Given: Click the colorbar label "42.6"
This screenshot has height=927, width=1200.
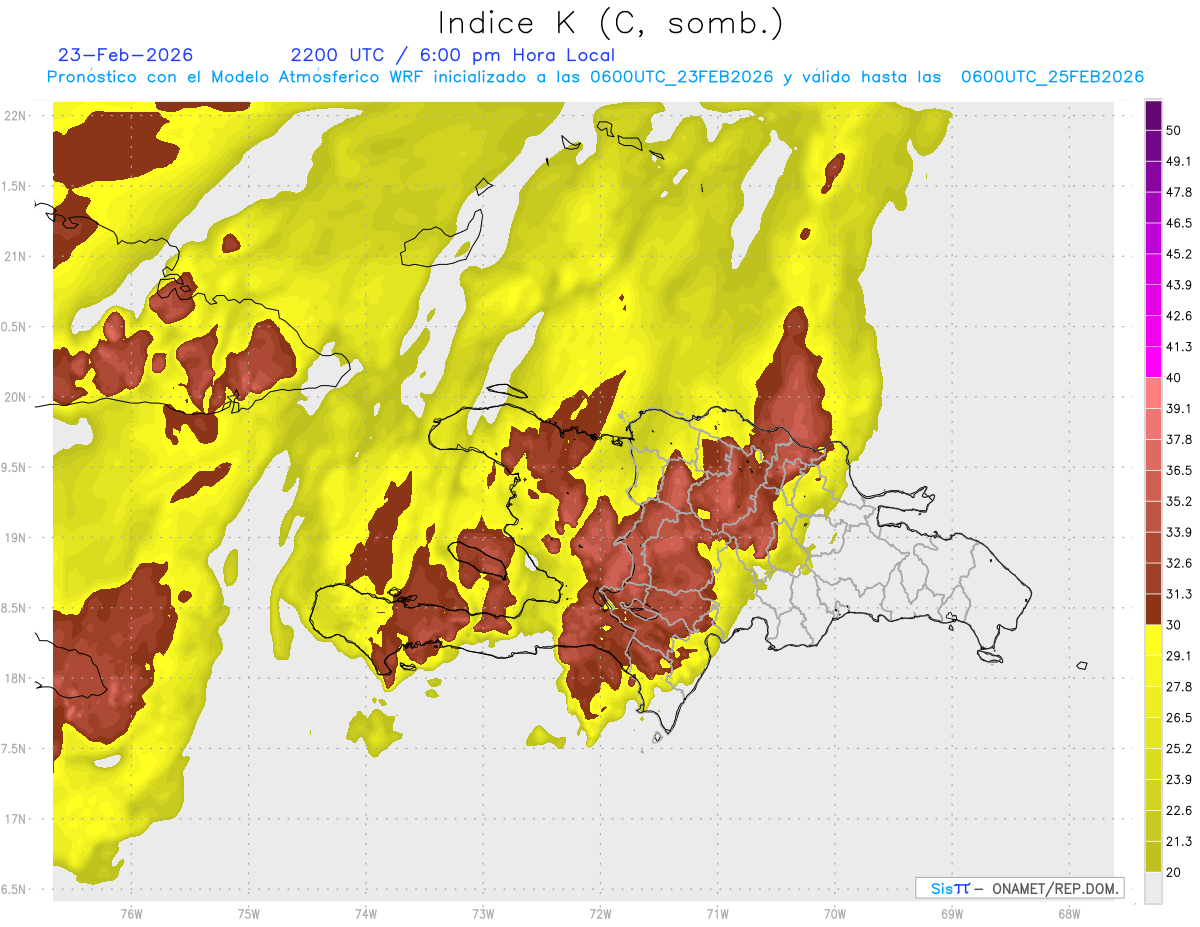Looking at the screenshot, I should [x=1179, y=316].
